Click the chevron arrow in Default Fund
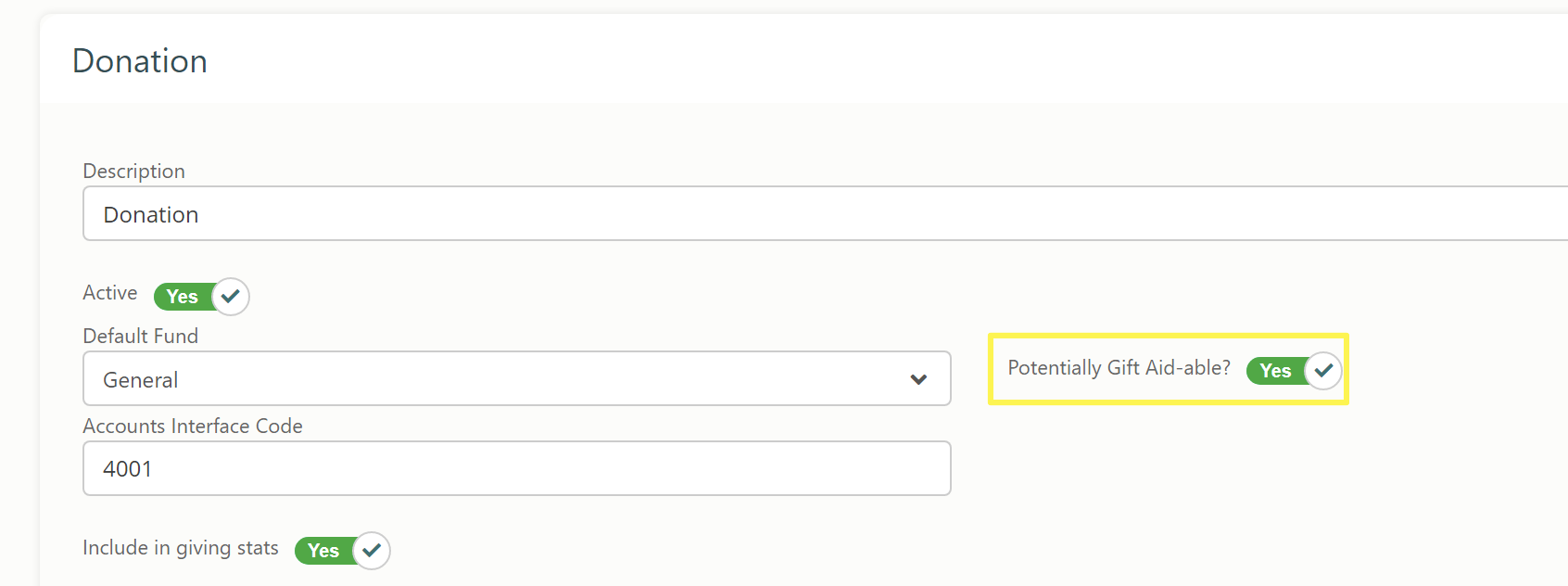This screenshot has width=1568, height=586. tap(918, 379)
